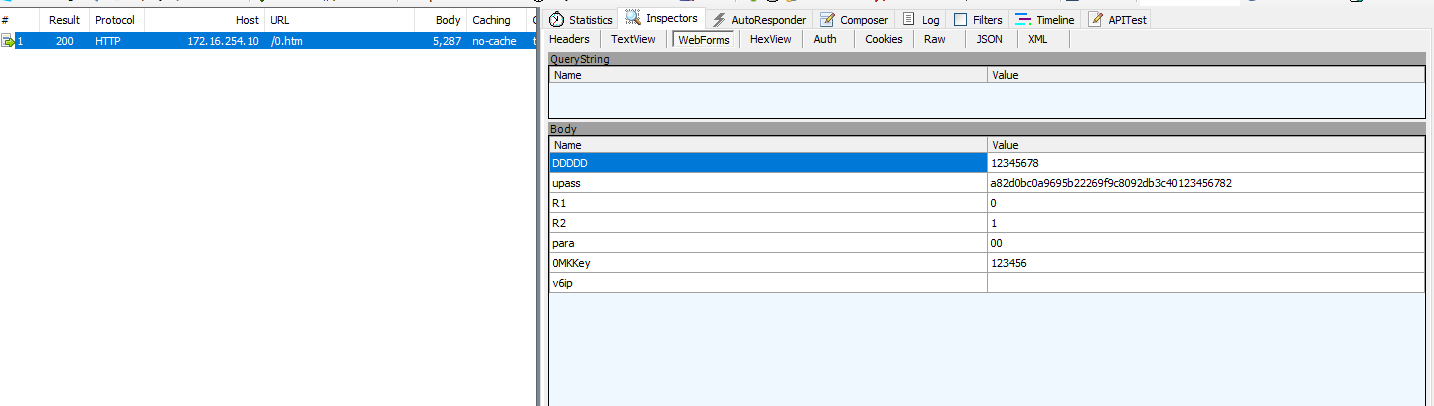Click the empty v6ip value cell

click(1206, 283)
